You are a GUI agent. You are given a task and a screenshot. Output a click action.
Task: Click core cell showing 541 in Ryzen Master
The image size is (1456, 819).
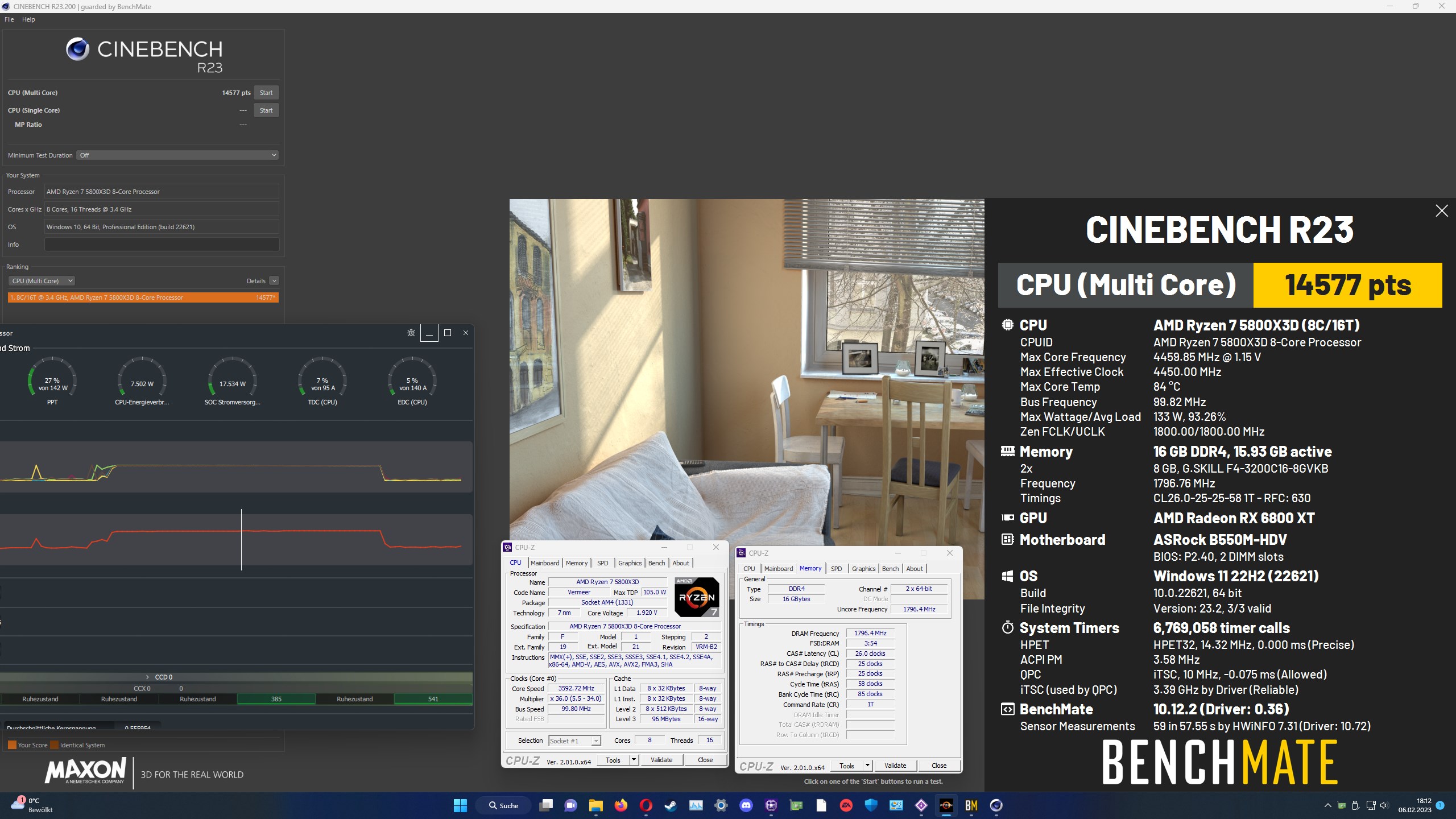point(433,699)
